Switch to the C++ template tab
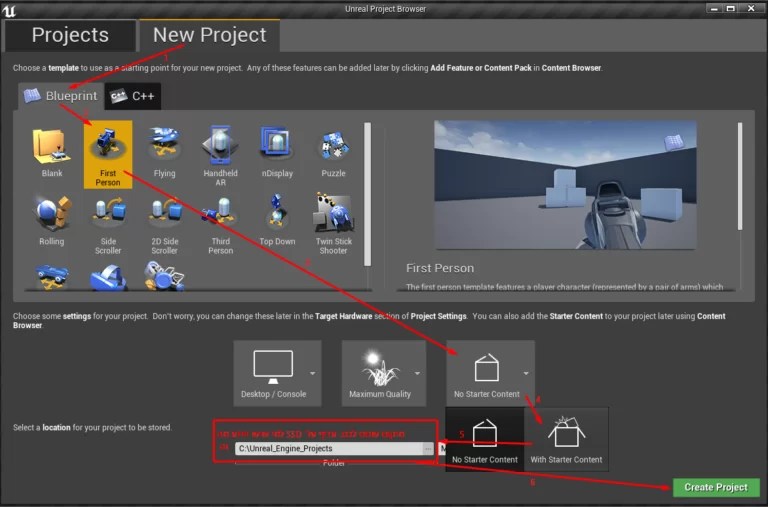The image size is (768, 507). click(133, 96)
